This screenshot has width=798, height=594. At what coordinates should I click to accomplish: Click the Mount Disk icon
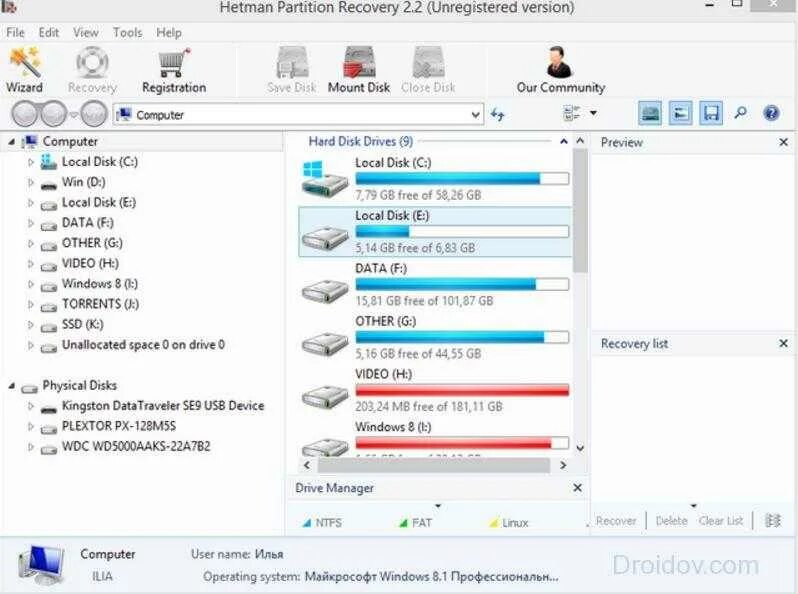point(359,63)
